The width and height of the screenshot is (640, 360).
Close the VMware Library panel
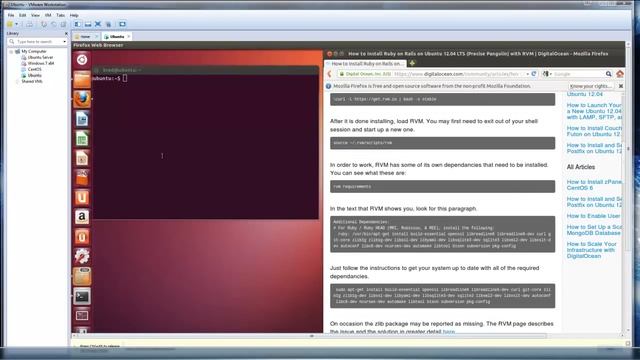coord(66,33)
